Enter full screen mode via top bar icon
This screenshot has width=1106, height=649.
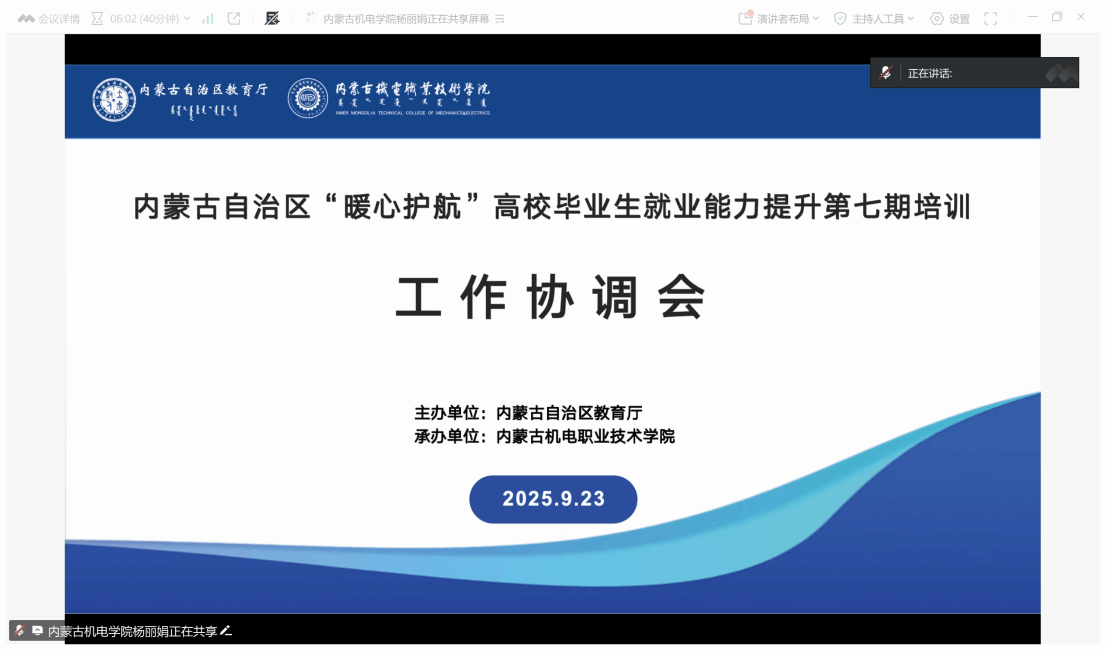991,18
